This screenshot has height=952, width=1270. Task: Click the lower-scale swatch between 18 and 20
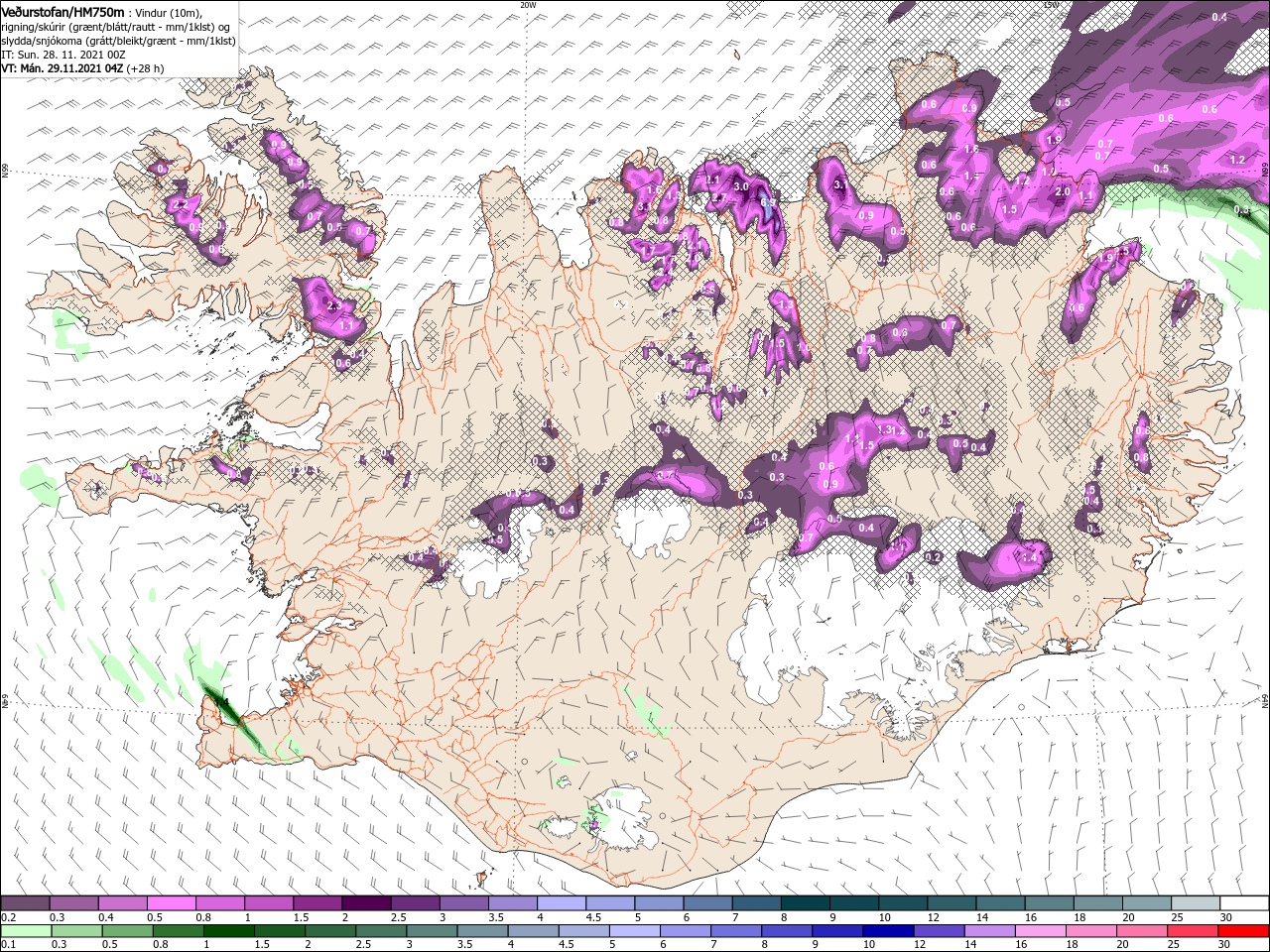[1091, 931]
